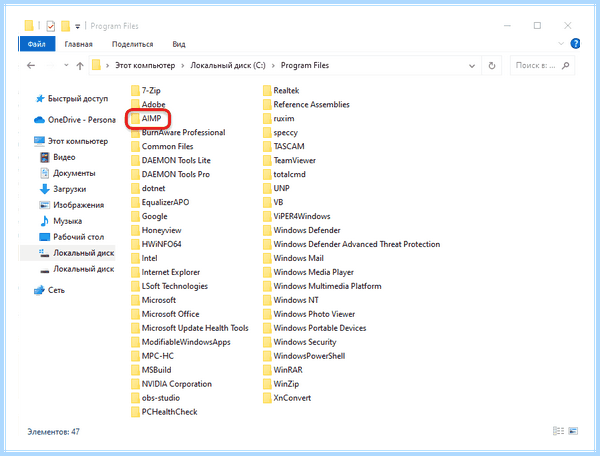Go to Локальный диск (C:) in address path
The height and width of the screenshot is (456, 600).
[228, 65]
